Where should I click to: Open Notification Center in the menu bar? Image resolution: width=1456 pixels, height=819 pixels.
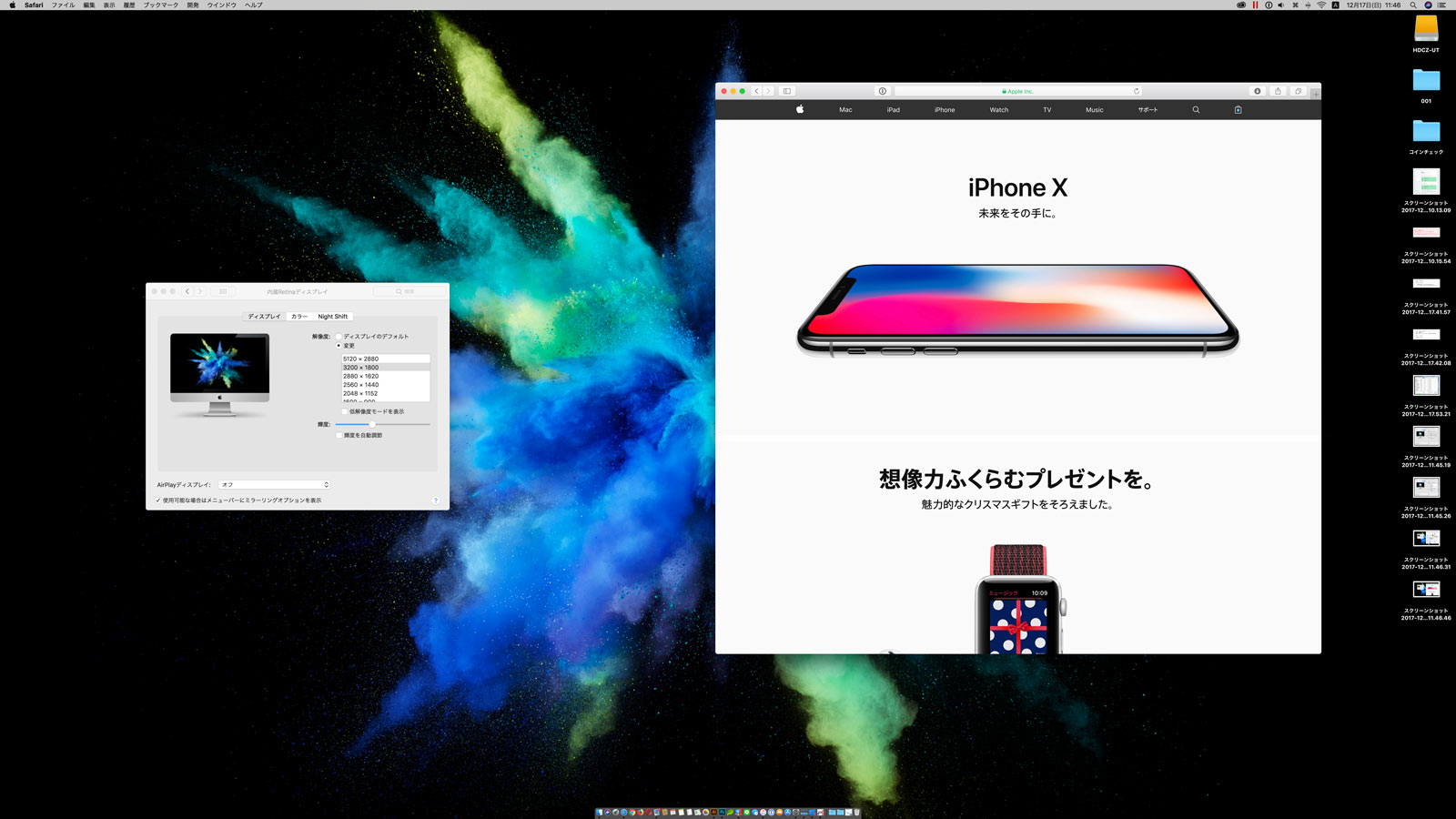(x=1441, y=5)
